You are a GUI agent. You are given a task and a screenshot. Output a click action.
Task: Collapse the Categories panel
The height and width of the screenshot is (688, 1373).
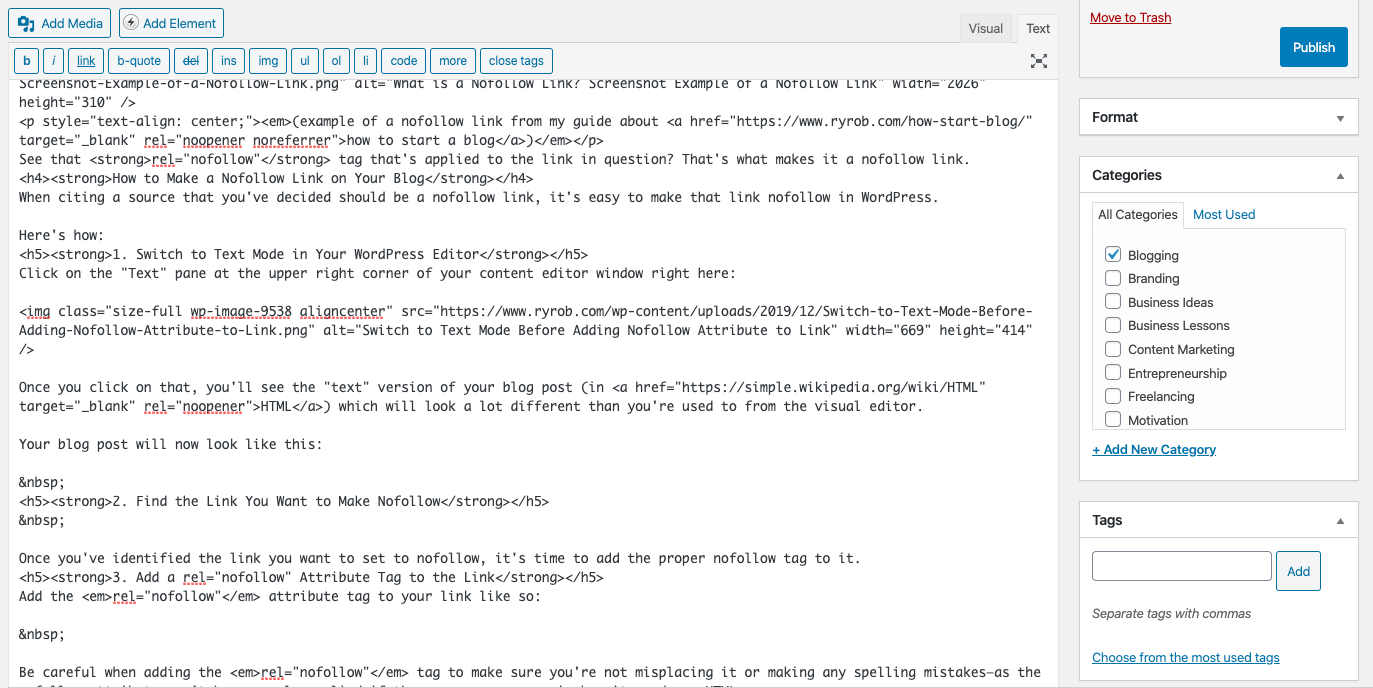pos(1340,174)
